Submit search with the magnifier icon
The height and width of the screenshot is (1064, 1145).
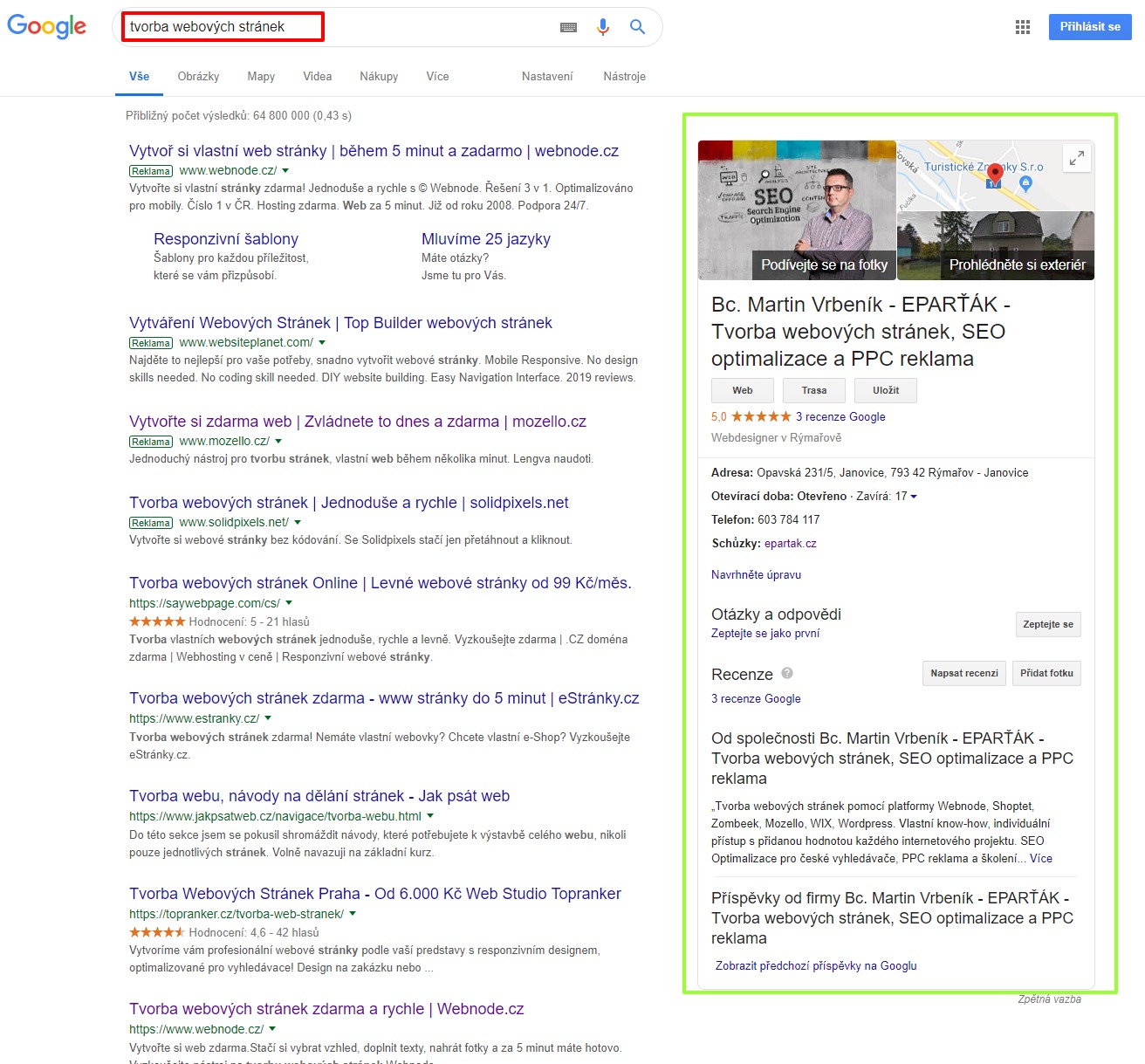[x=638, y=27]
